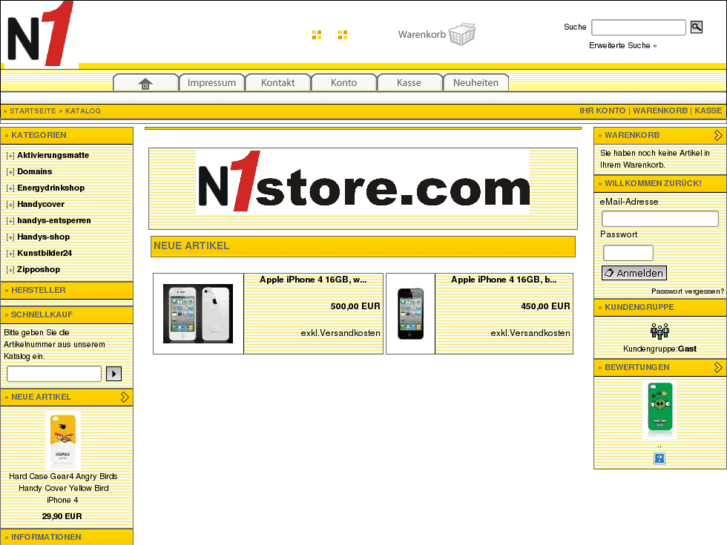Expand the Energydrinkshop category
This screenshot has width=727, height=545.
[10, 188]
